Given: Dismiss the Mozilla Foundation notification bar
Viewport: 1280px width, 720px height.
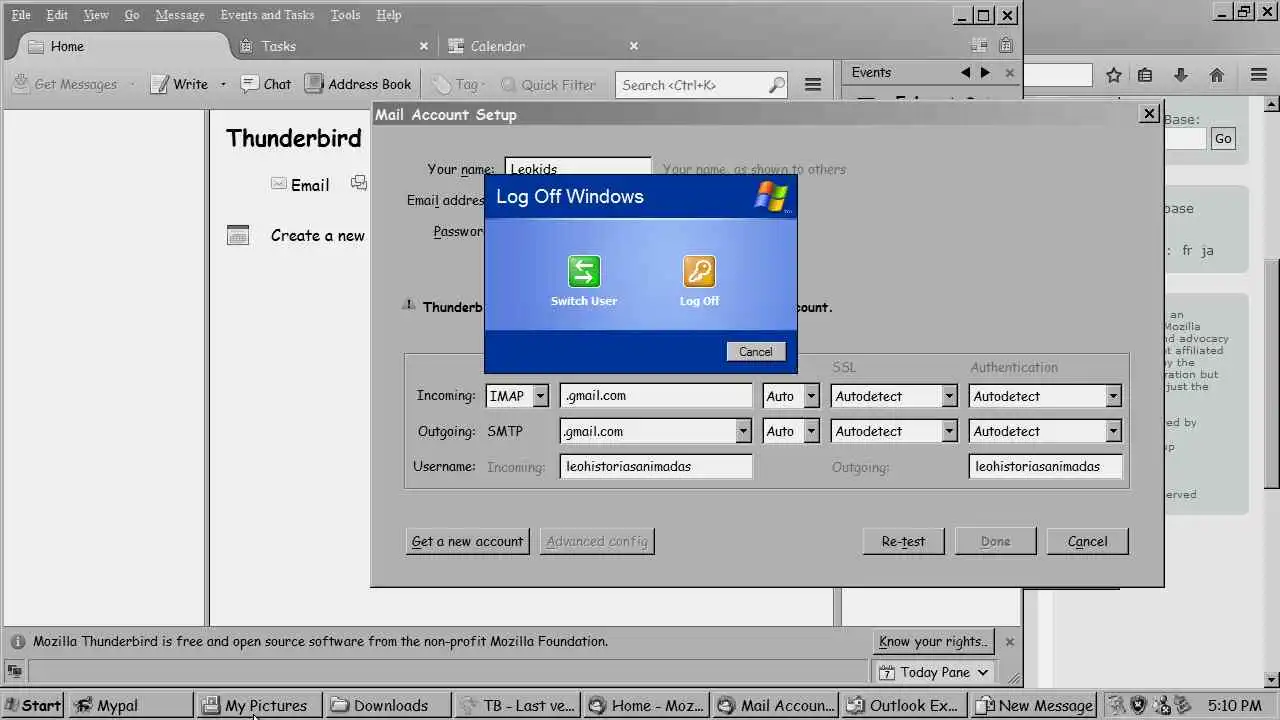Looking at the screenshot, I should click(x=1009, y=642).
